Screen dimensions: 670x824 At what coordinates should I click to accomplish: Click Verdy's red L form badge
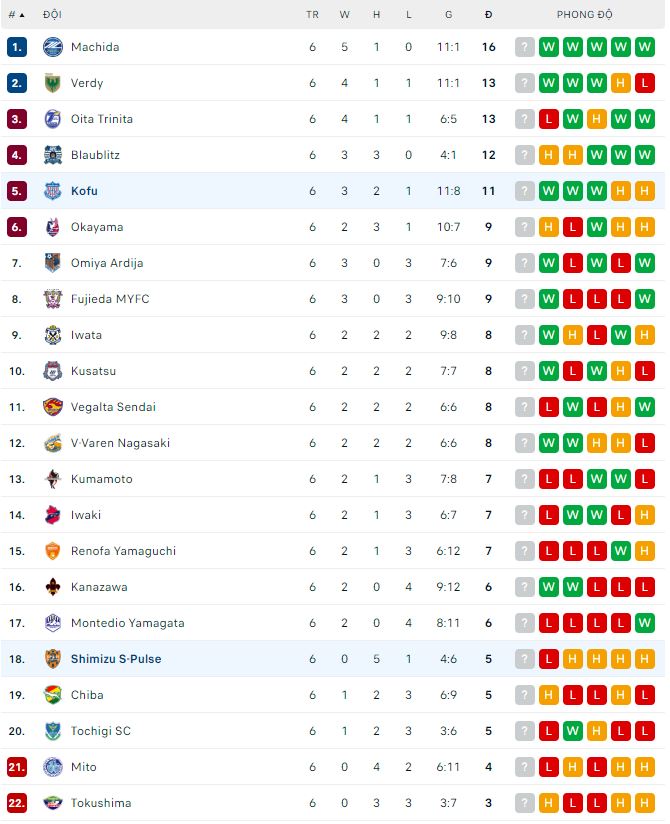[645, 83]
